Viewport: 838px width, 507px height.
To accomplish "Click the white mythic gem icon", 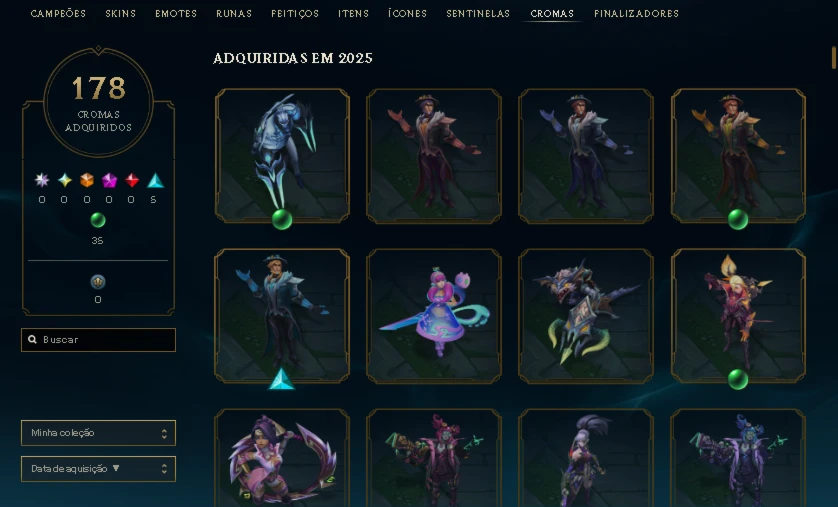I will (x=42, y=180).
